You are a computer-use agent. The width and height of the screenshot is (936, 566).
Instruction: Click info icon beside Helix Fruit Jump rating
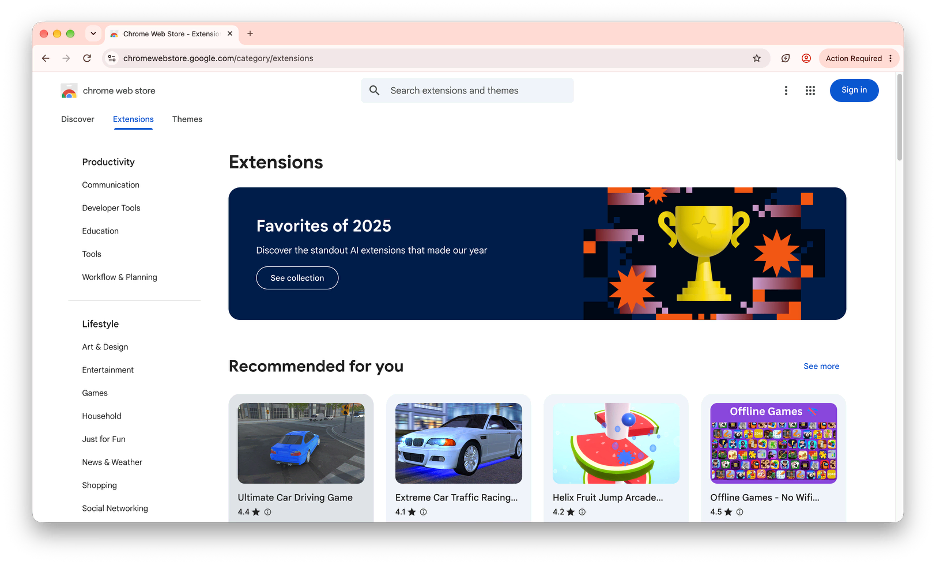point(582,512)
